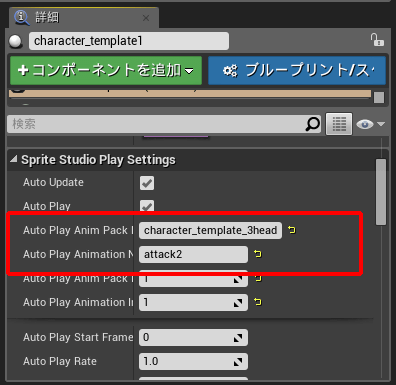Click the white sphere actor icon
The height and width of the screenshot is (385, 396).
point(15,41)
